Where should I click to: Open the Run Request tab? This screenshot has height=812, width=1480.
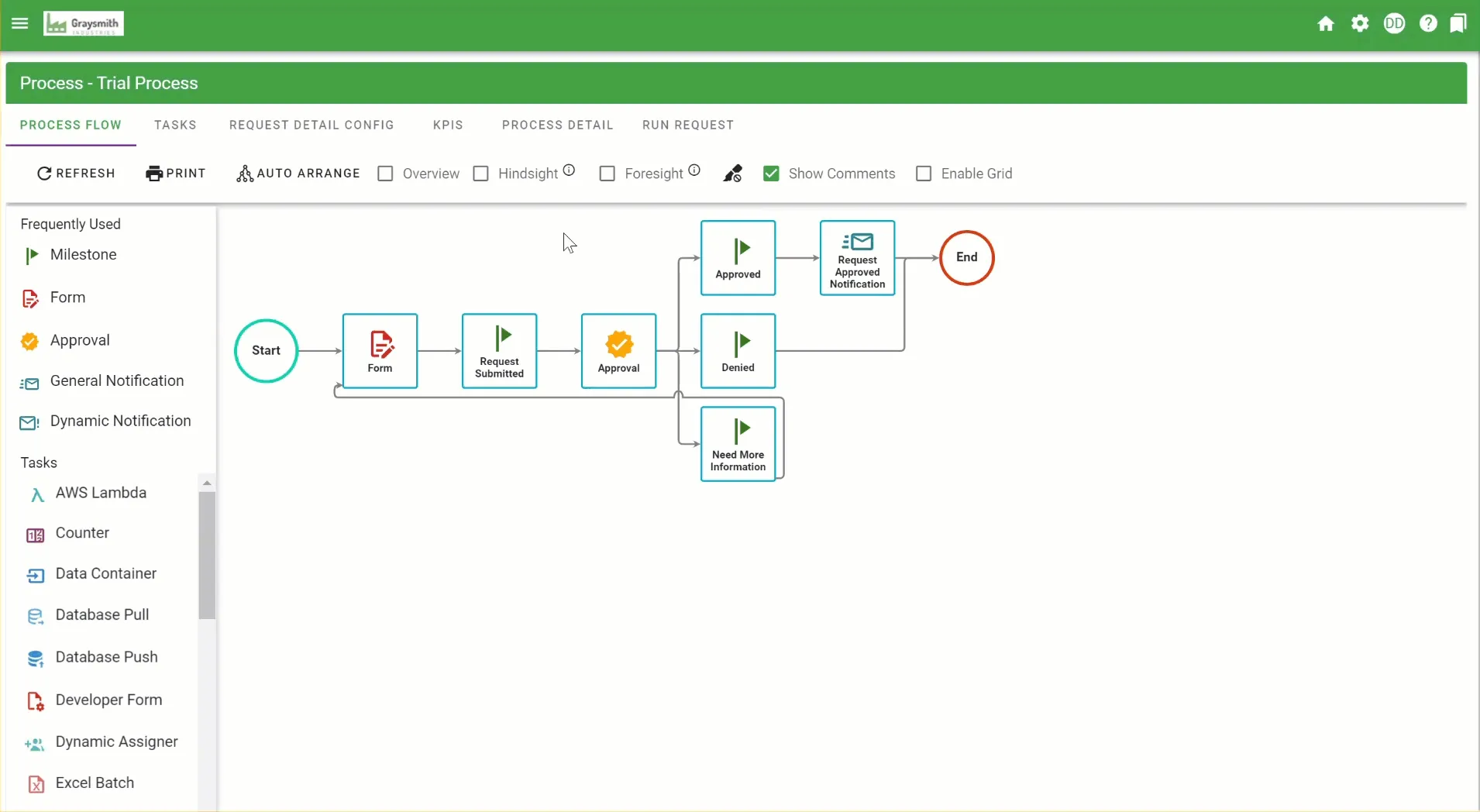687,125
